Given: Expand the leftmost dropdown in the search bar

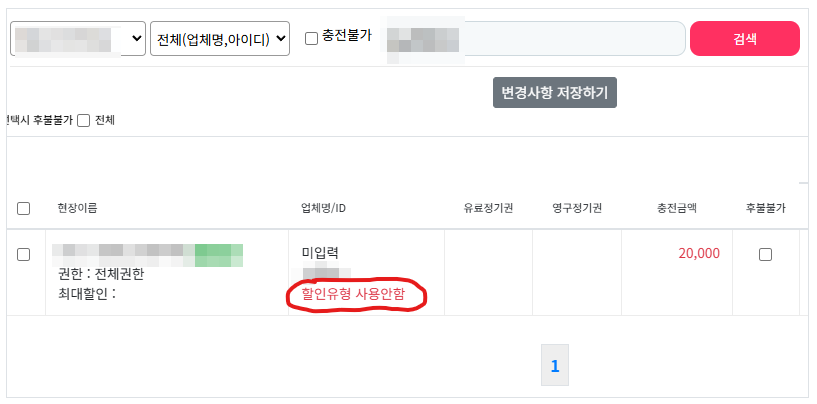Looking at the screenshot, I should pos(78,39).
